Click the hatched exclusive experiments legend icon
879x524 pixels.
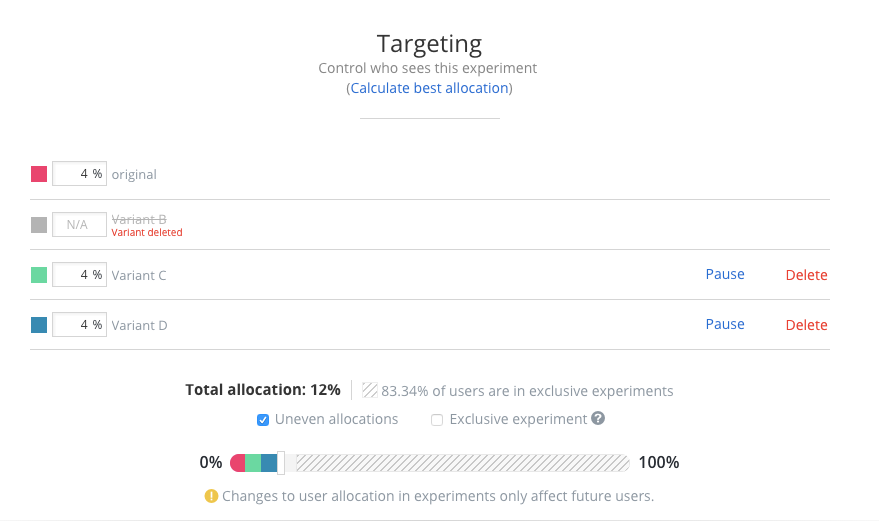click(x=369, y=390)
